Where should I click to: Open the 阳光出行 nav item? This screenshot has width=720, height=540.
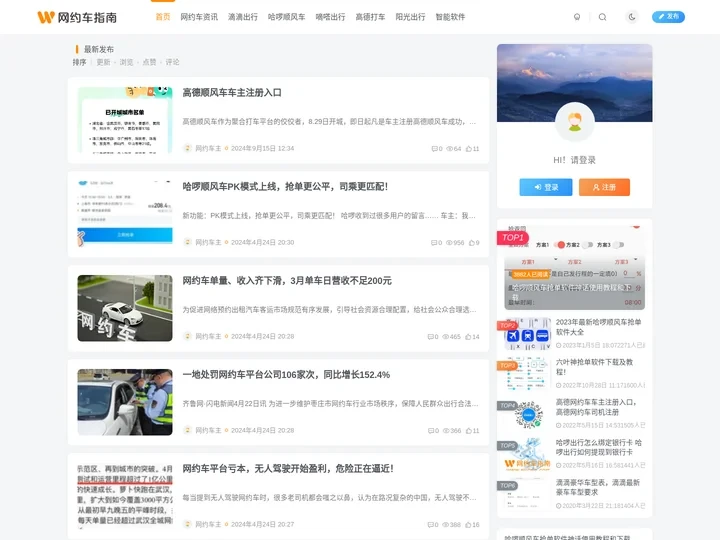pos(410,17)
